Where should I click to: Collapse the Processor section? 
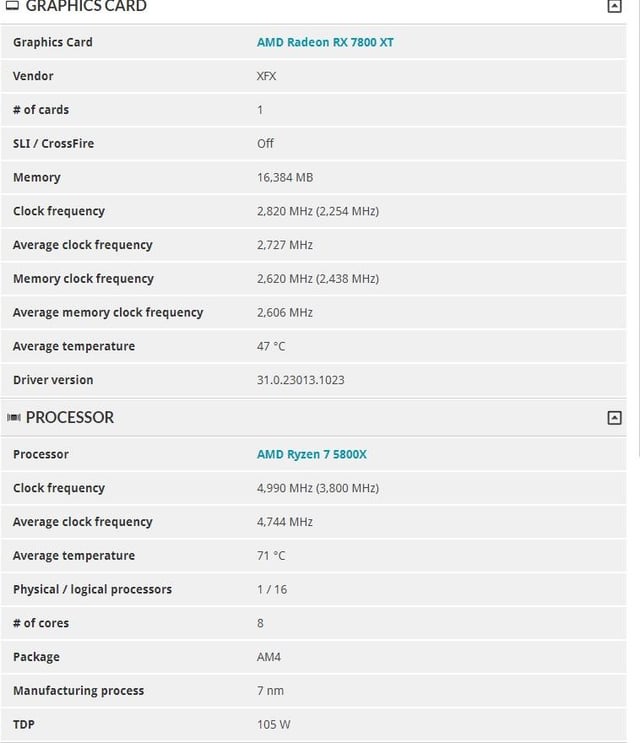tap(614, 417)
